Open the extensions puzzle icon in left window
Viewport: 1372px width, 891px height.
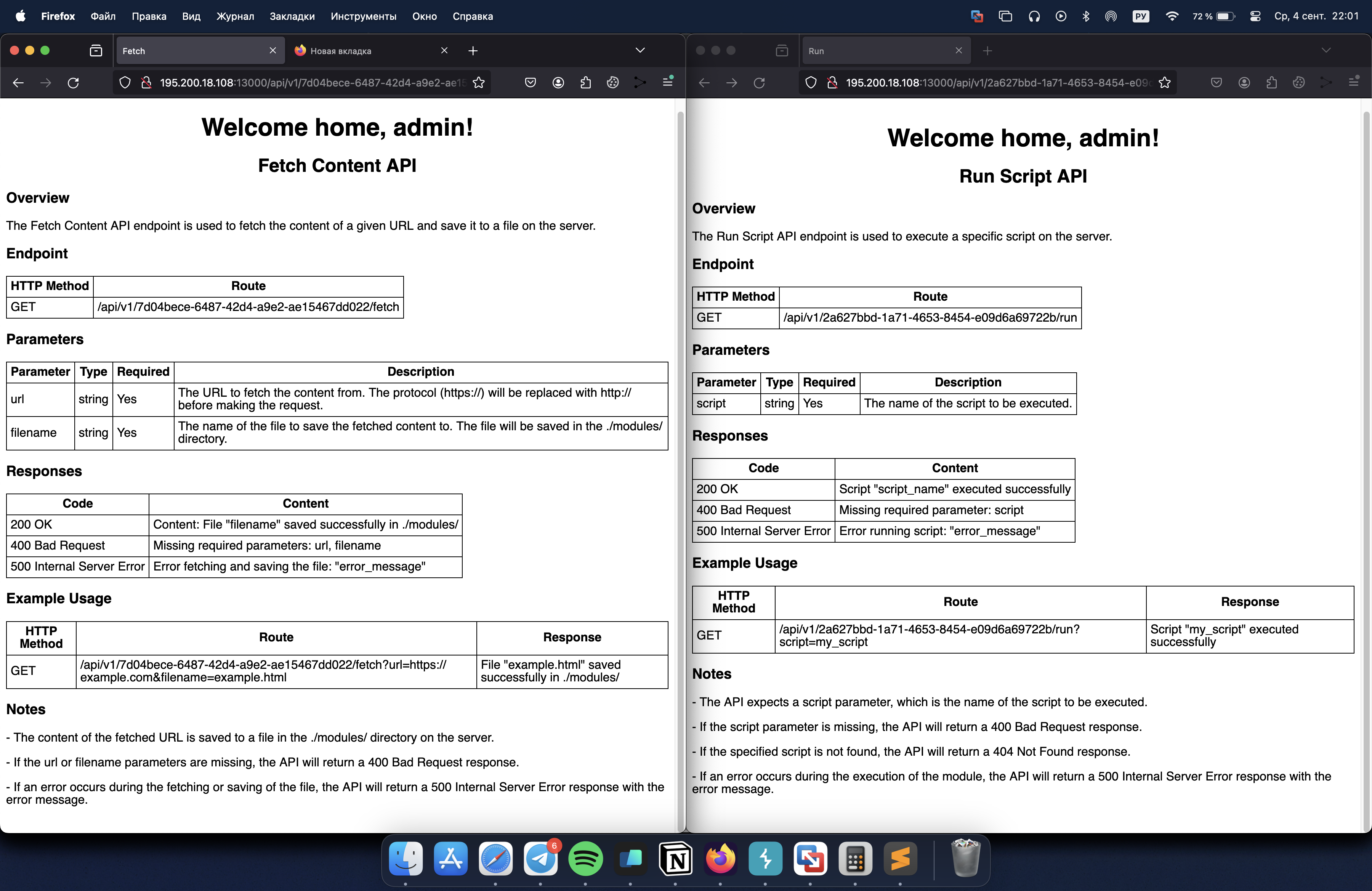click(x=586, y=83)
